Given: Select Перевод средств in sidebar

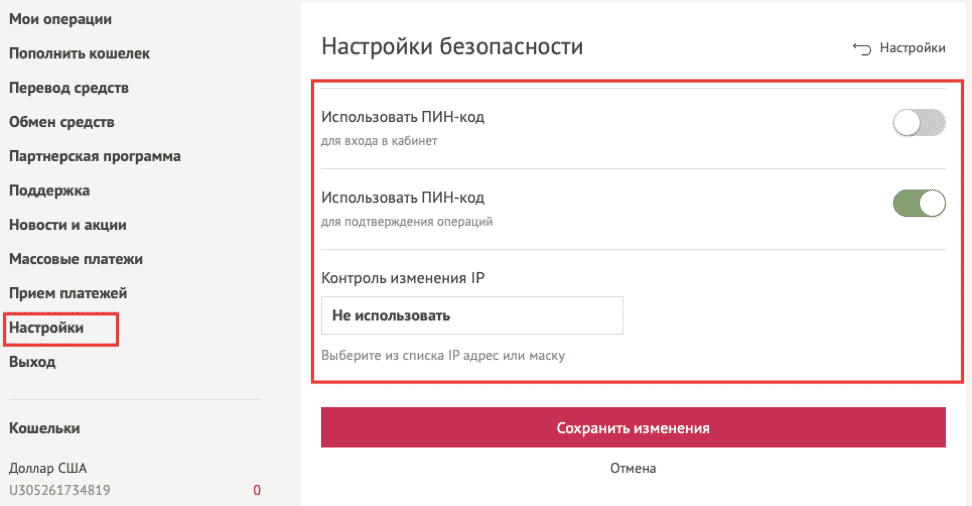Looking at the screenshot, I should pyautogui.click(x=69, y=88).
